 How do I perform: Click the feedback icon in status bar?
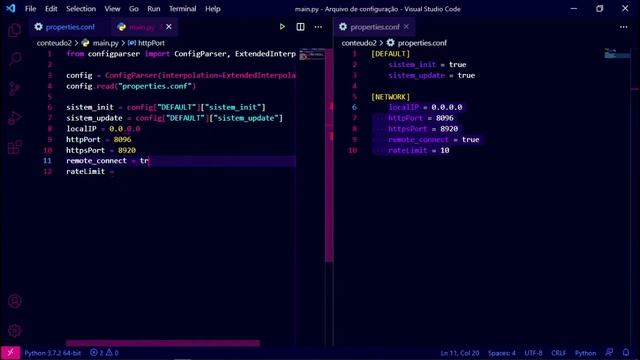pos(609,353)
